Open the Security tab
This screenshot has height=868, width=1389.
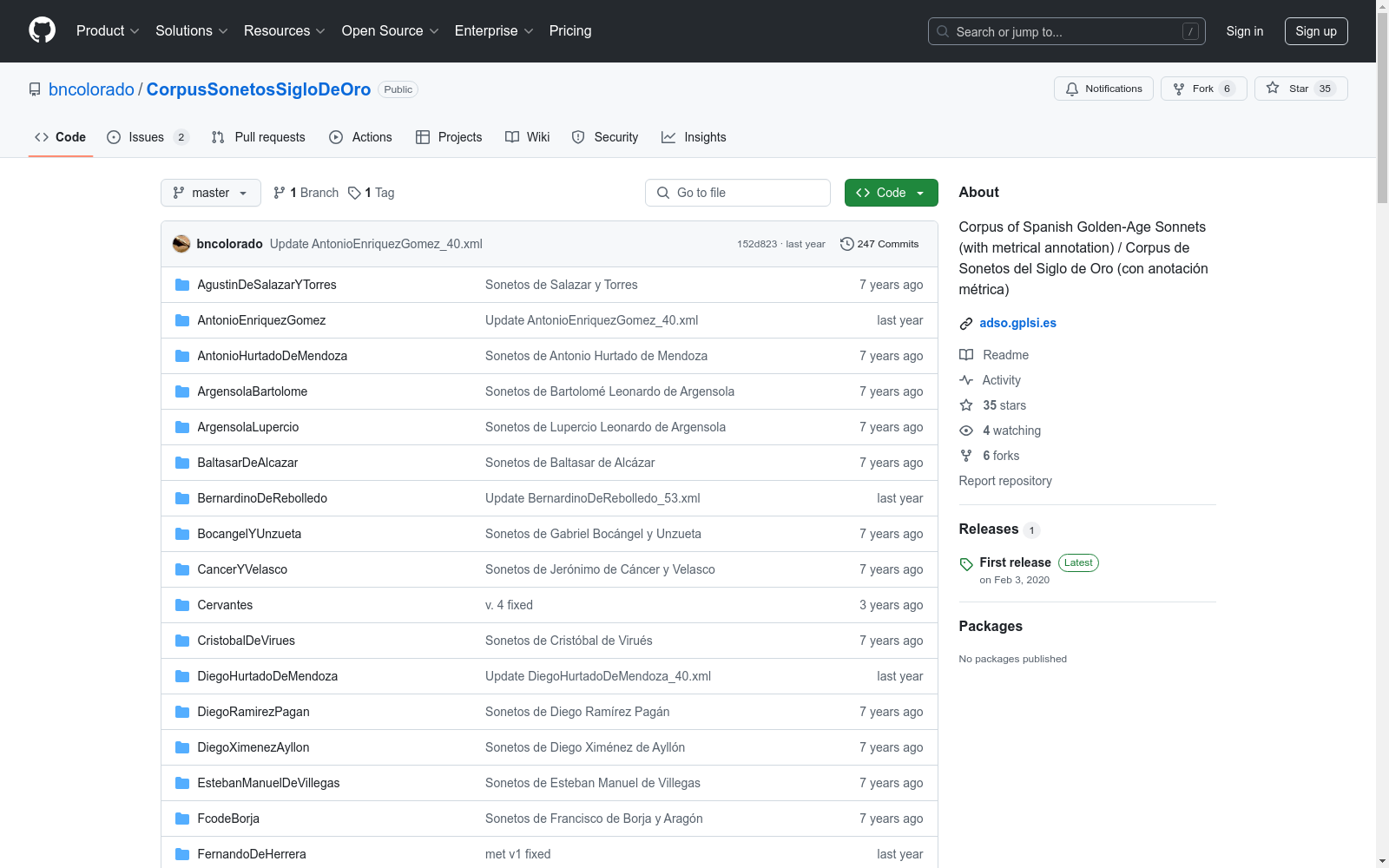tap(605, 137)
